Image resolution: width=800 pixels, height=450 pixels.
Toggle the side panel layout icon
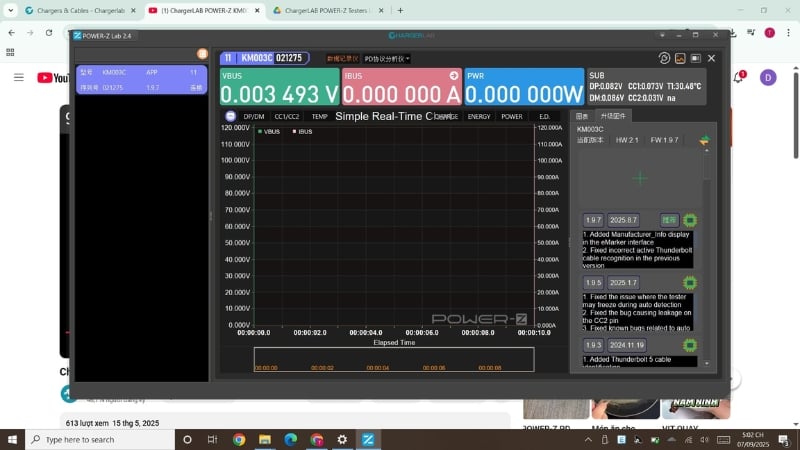click(695, 58)
